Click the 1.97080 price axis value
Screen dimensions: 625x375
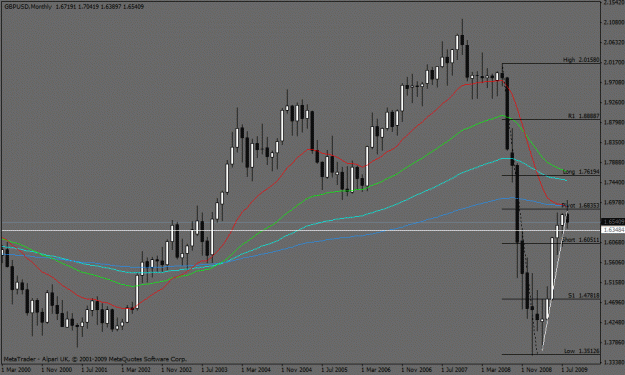(x=613, y=82)
